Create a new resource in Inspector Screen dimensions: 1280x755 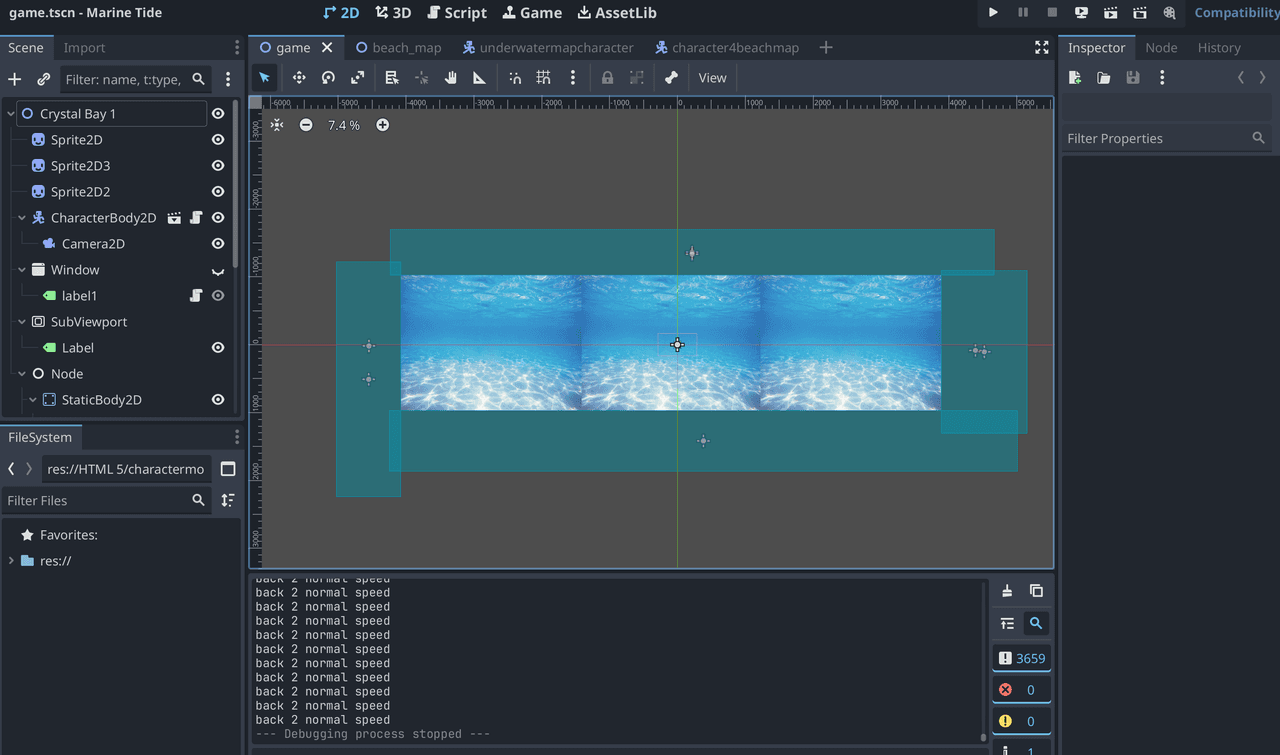tap(1075, 78)
